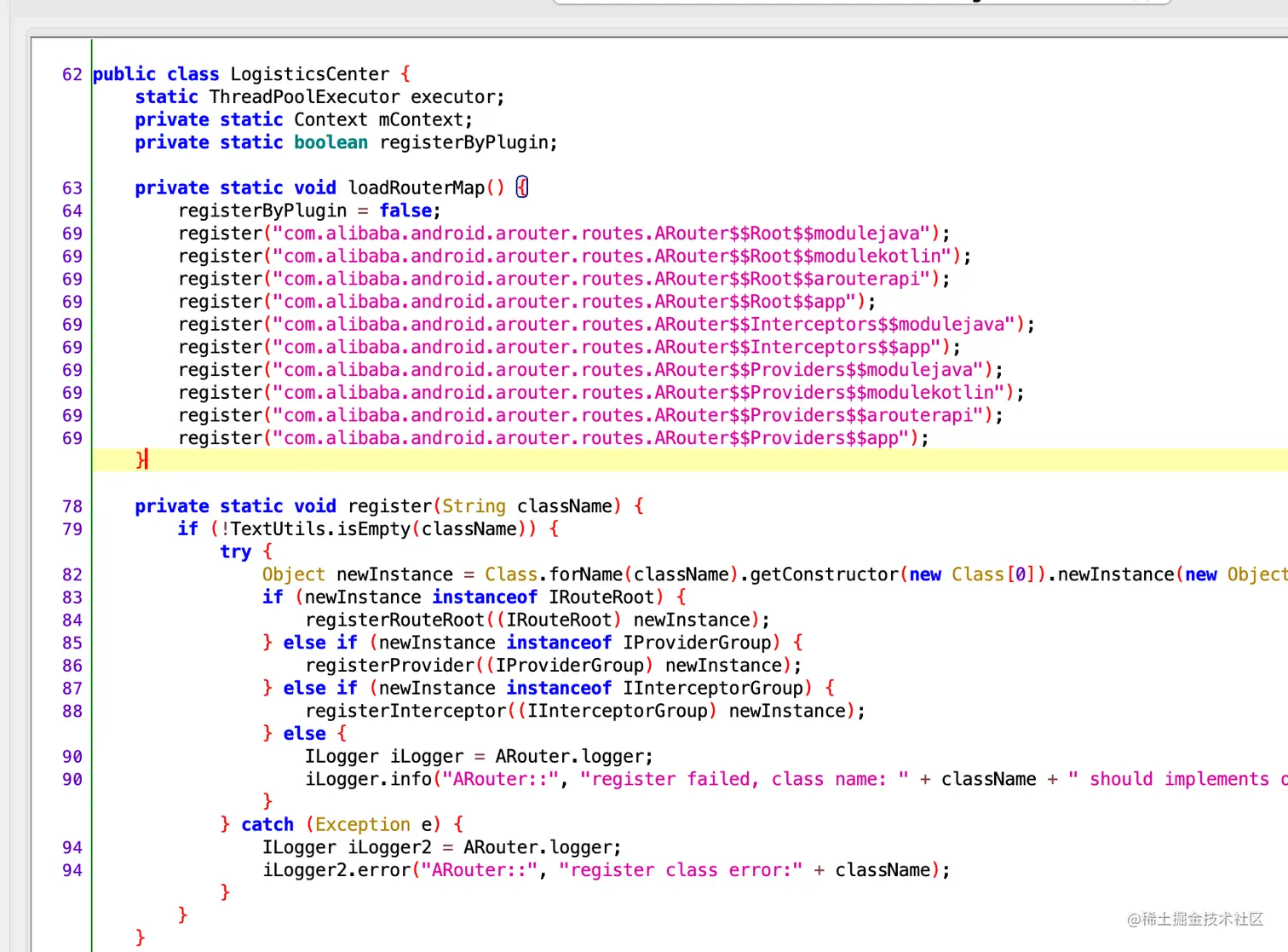Screen dimensions: 1288x952
Task: Click the 'instanceof IProviderGroup' else-if line
Action: pyautogui.click(x=532, y=643)
